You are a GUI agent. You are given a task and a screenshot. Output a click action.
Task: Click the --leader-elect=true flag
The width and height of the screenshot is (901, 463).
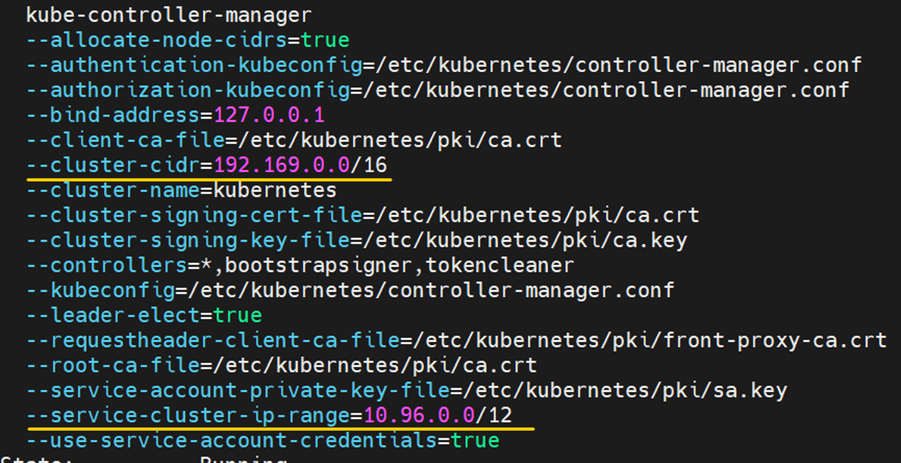(x=144, y=315)
